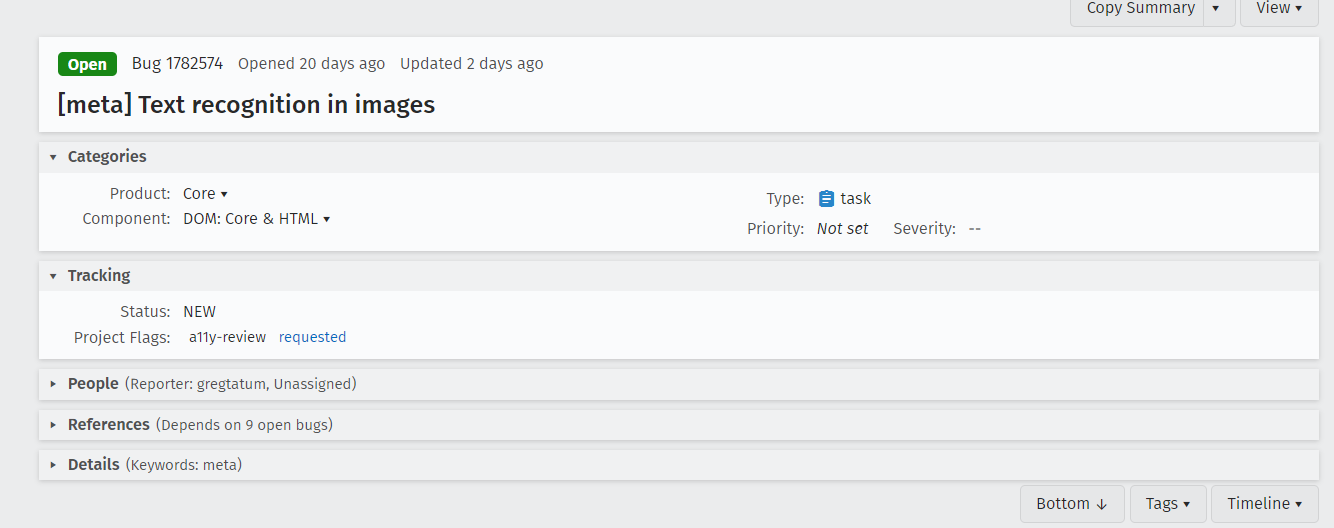The width and height of the screenshot is (1334, 528).
Task: Open the Copy Summary dropdown arrow
Action: [x=1216, y=8]
